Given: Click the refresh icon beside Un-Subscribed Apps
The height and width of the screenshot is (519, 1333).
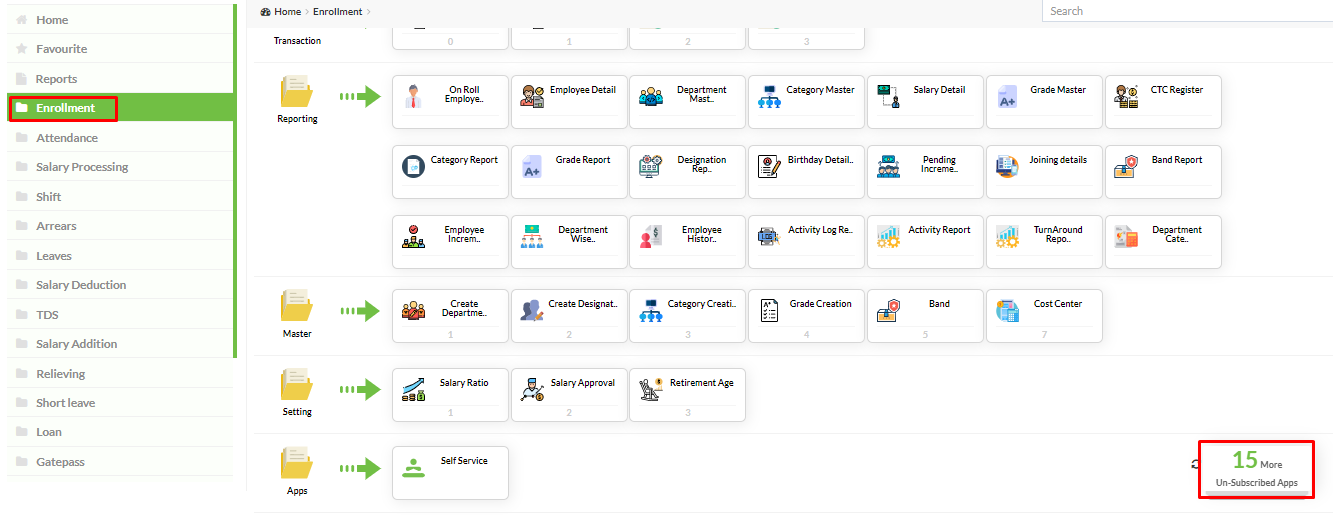Looking at the screenshot, I should pos(1196,464).
